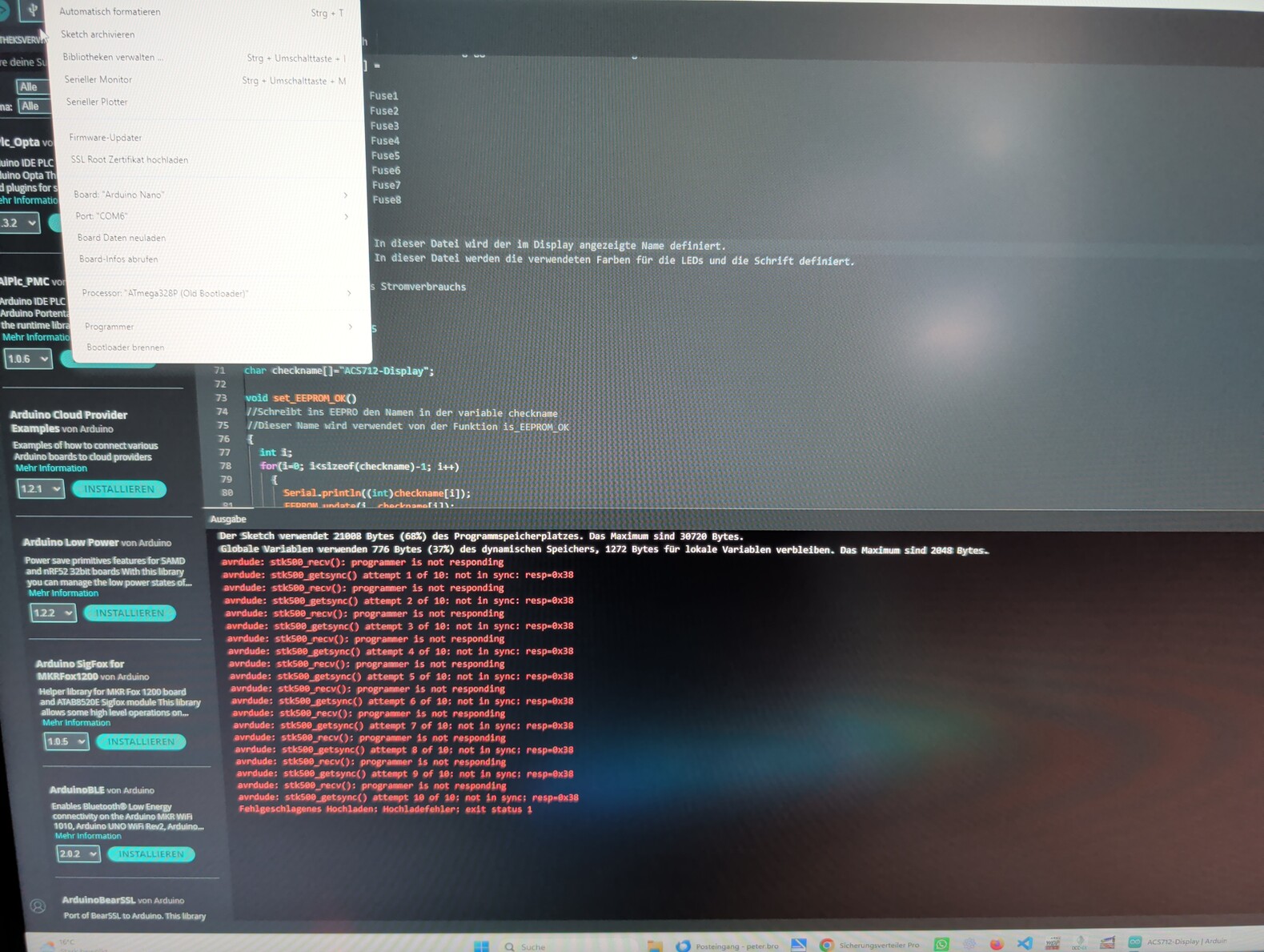This screenshot has height=952, width=1264.
Task: Open the Arduino ACS712-Display taskbar item
Action: click(x=1177, y=942)
